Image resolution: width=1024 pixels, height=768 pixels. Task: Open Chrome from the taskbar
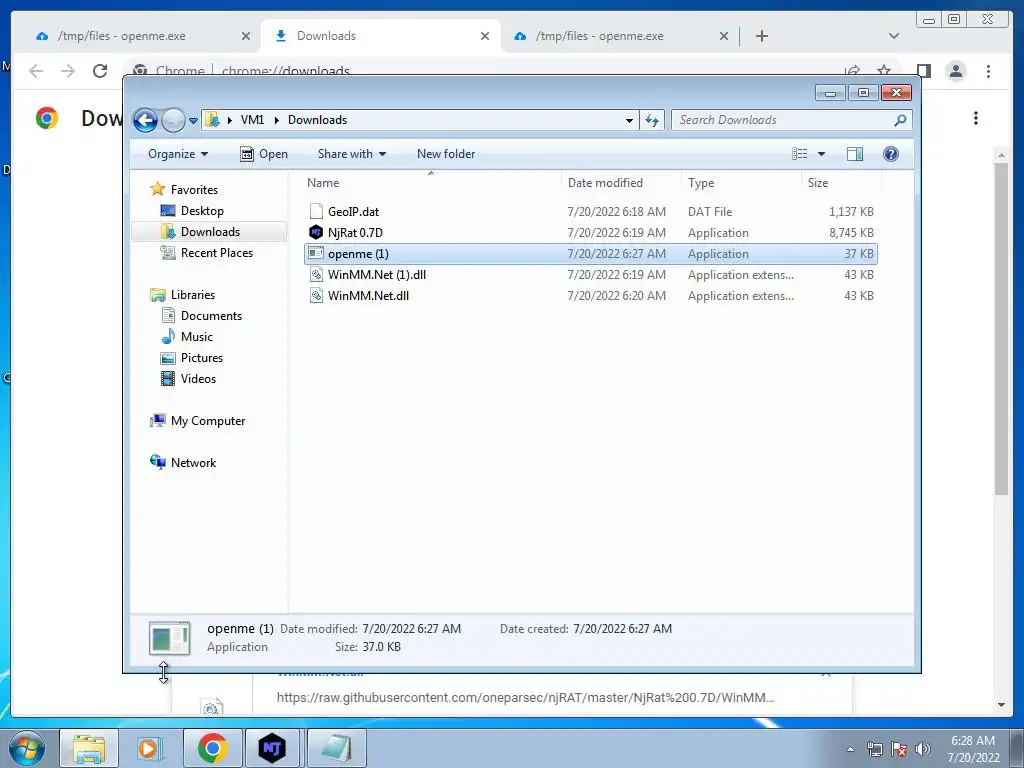(x=212, y=748)
